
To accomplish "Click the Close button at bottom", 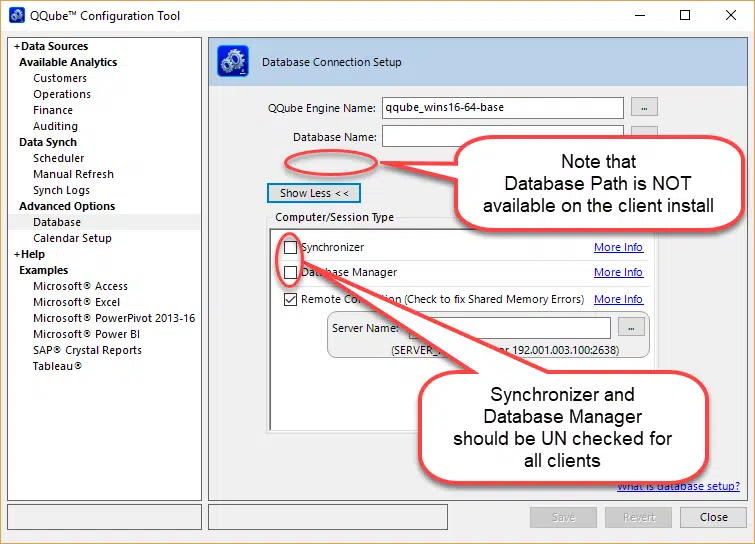I will (713, 517).
